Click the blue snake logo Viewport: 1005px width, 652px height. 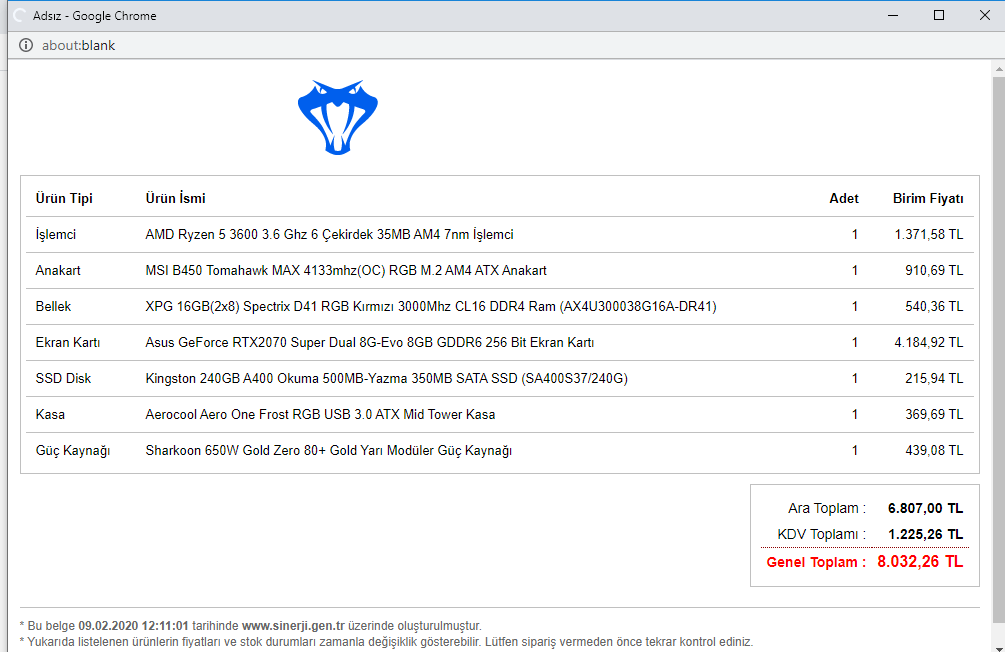click(x=338, y=117)
